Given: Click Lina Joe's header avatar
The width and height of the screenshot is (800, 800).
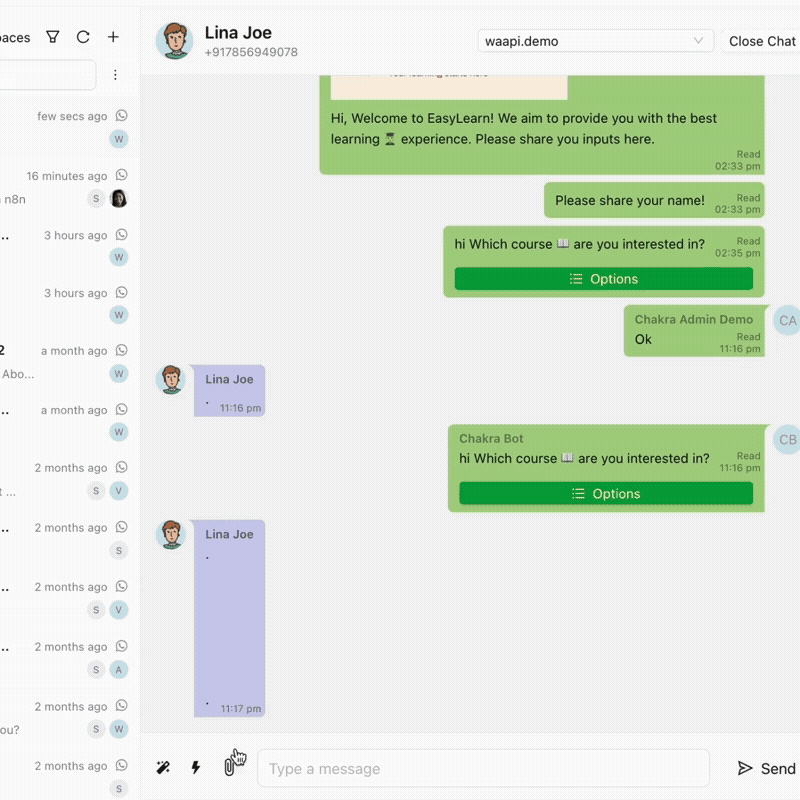Looking at the screenshot, I should 175,41.
